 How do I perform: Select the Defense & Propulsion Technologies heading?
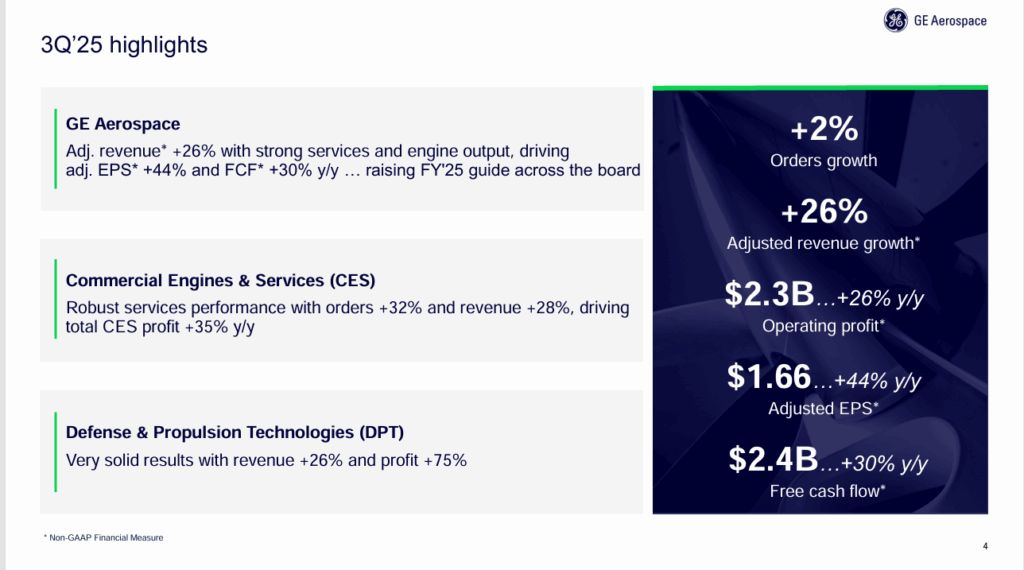pyautogui.click(x=235, y=432)
